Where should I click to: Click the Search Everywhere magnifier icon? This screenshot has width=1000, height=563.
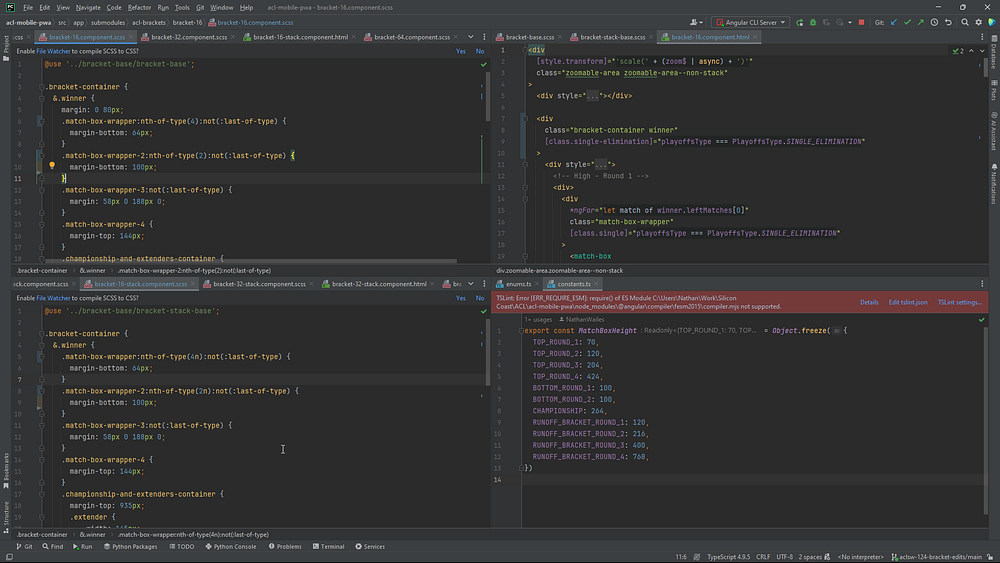tap(966, 21)
